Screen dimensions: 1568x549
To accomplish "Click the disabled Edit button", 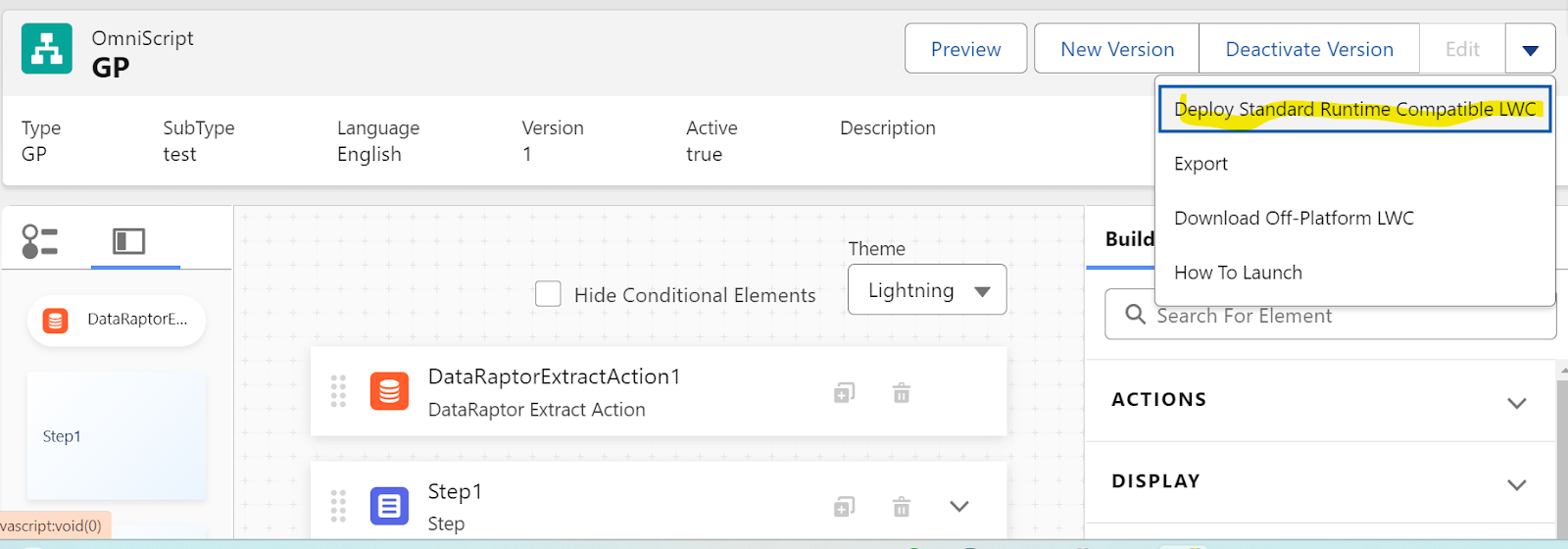I will [x=1462, y=49].
